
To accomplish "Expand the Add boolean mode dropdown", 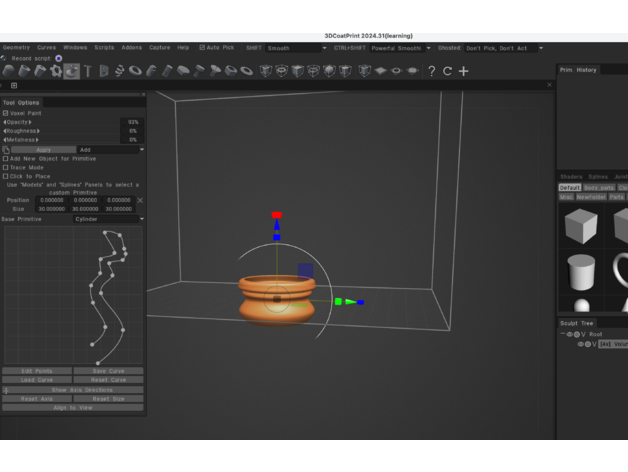I will point(111,150).
